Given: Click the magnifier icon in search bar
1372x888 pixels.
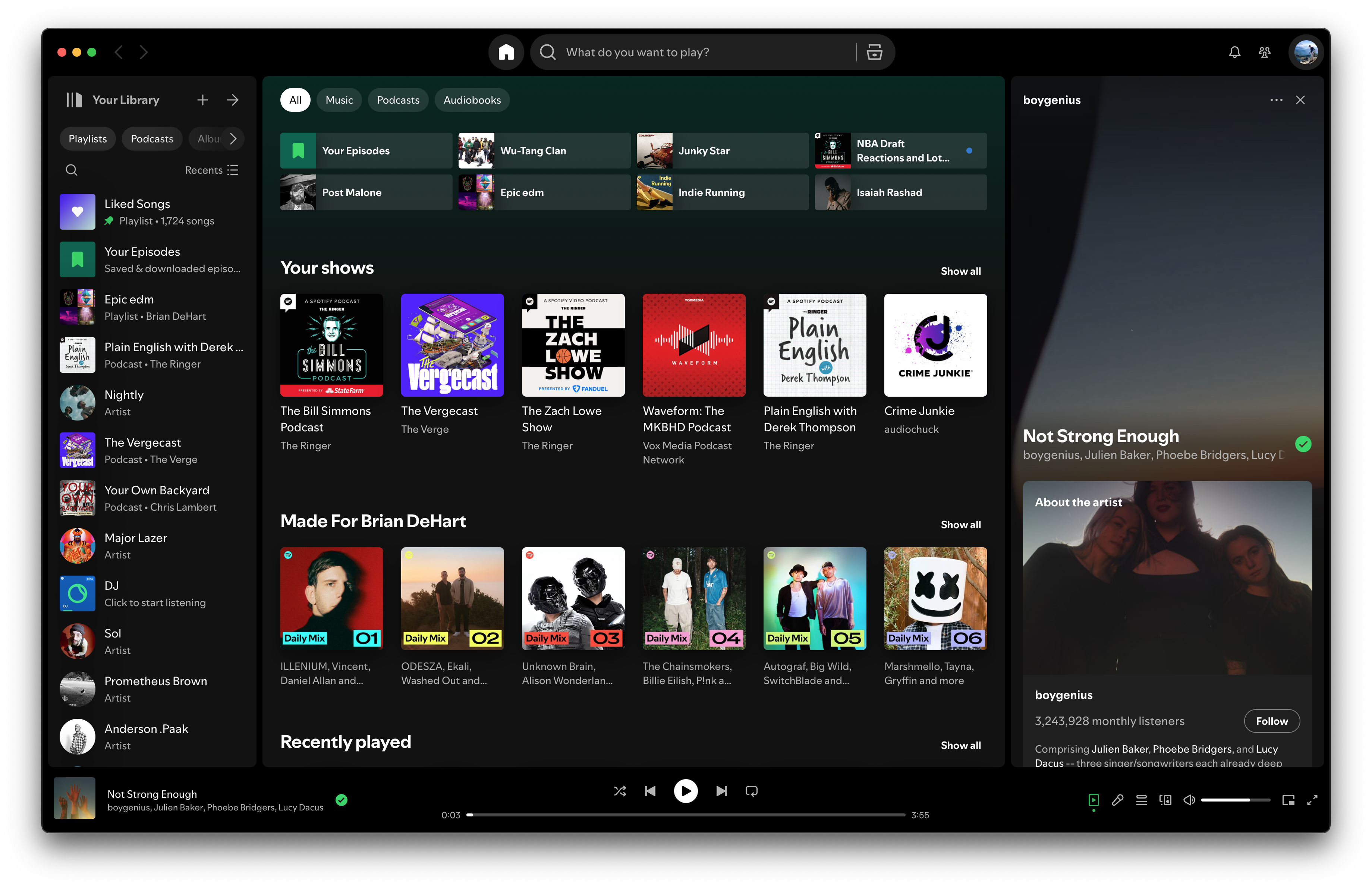Looking at the screenshot, I should tap(548, 53).
